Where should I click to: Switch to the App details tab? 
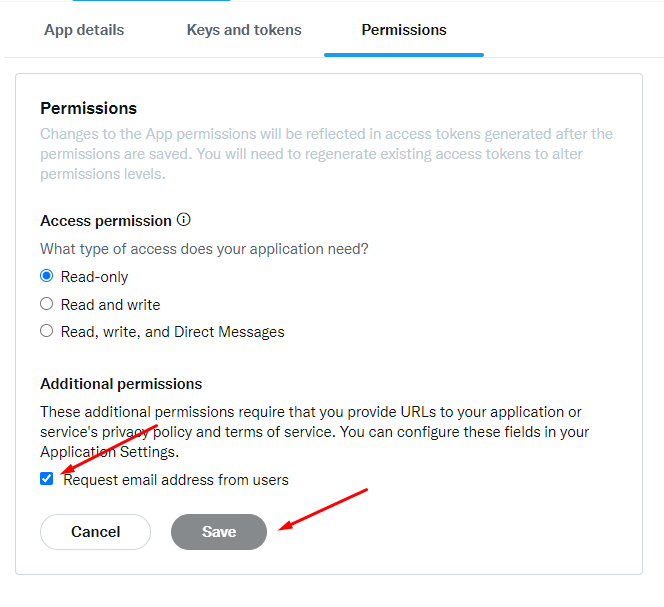[84, 30]
